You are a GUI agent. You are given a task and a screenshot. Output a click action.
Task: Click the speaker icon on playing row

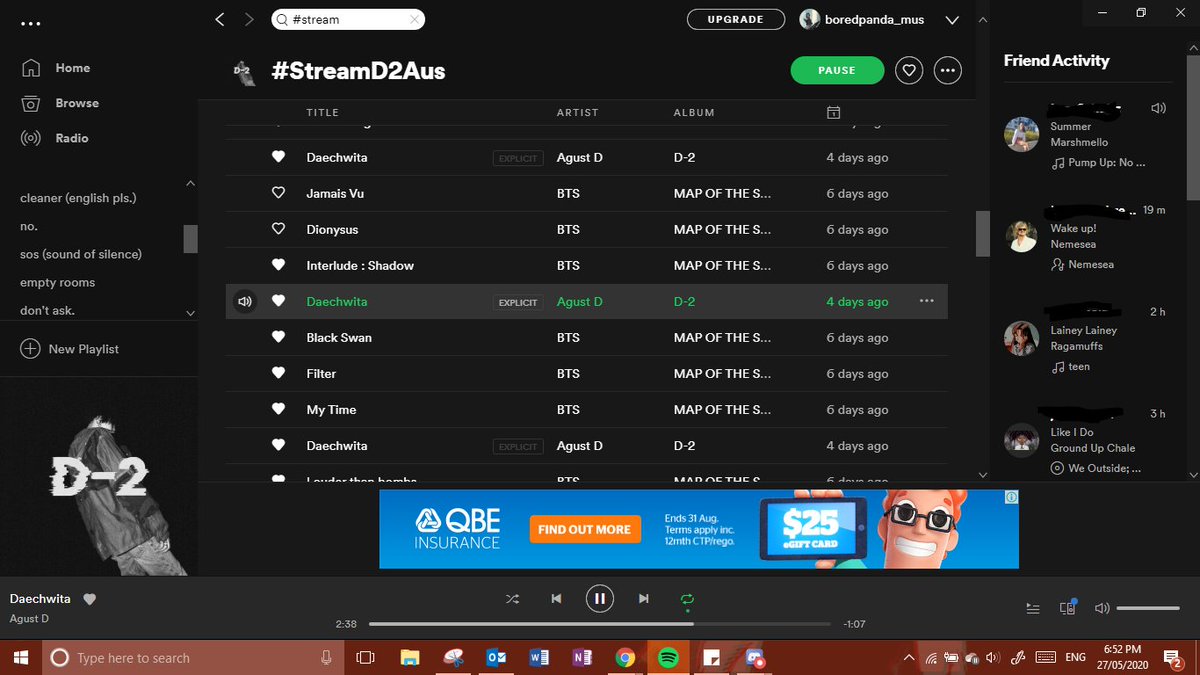243,301
